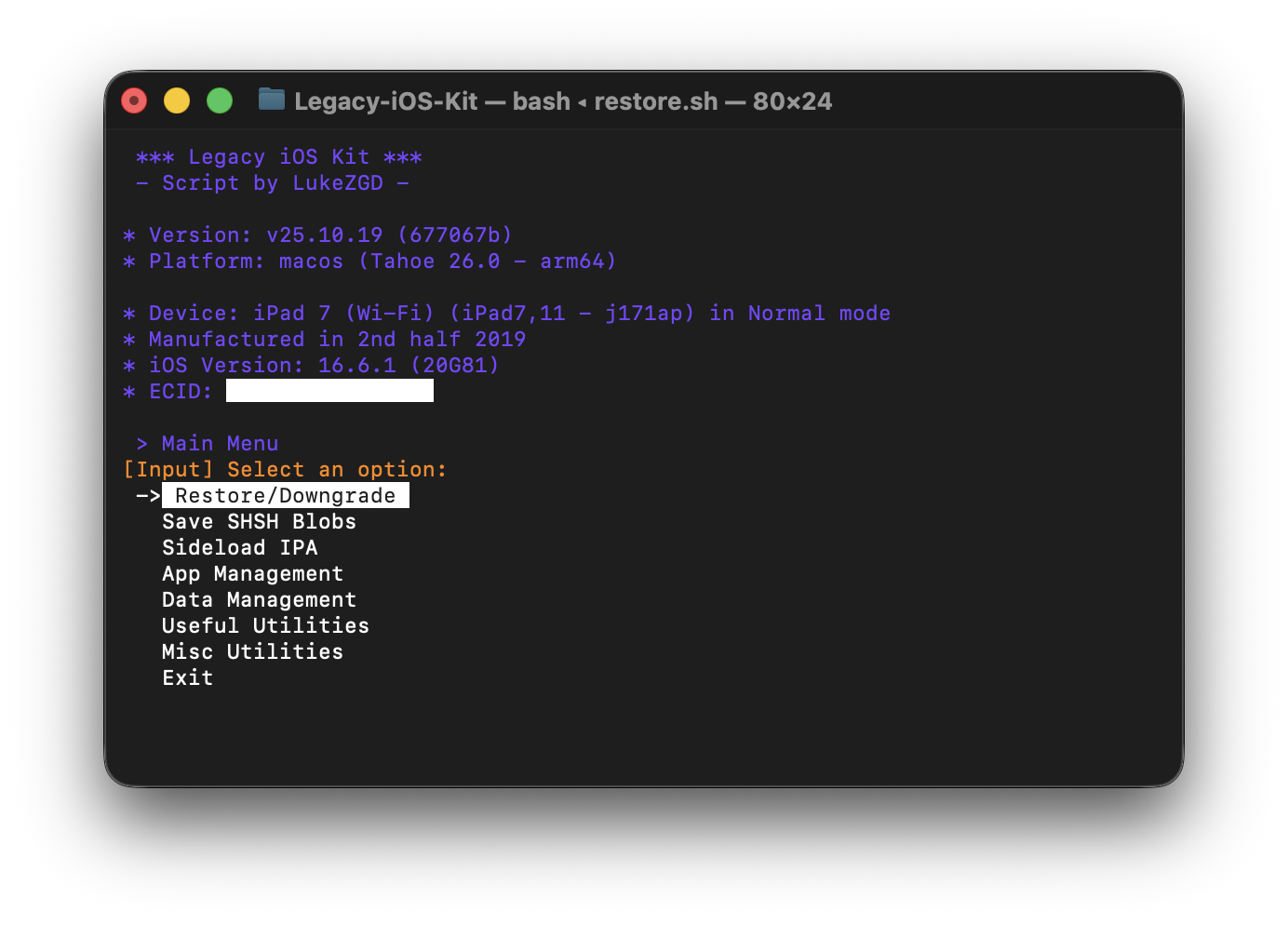This screenshot has height=925, width=1288.
Task: Choose Useful Utilities menu entry
Action: (265, 626)
